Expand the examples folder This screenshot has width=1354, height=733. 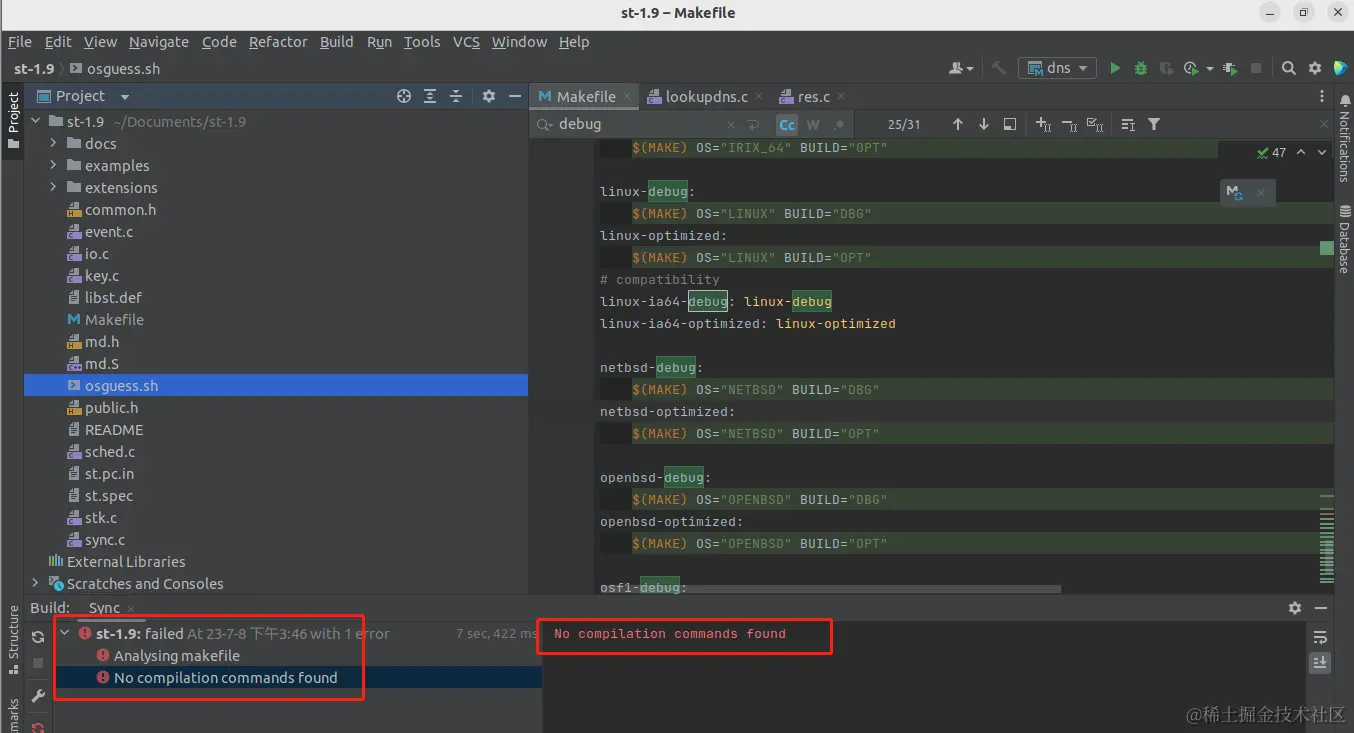[54, 165]
